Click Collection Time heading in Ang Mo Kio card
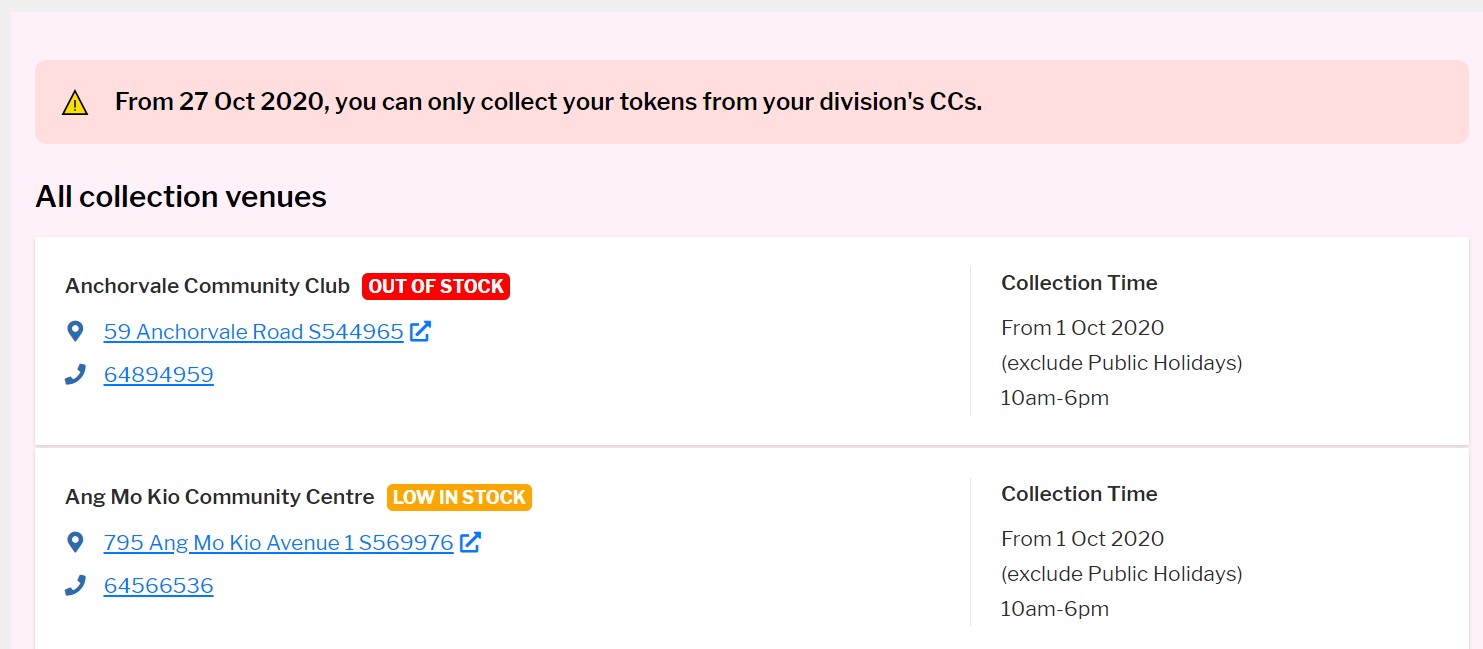 coord(1079,494)
